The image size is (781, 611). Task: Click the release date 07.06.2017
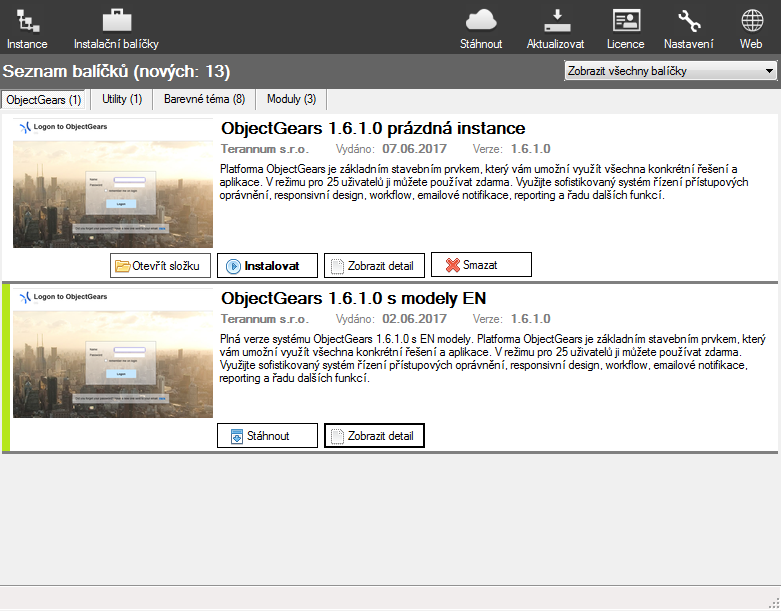coord(414,149)
